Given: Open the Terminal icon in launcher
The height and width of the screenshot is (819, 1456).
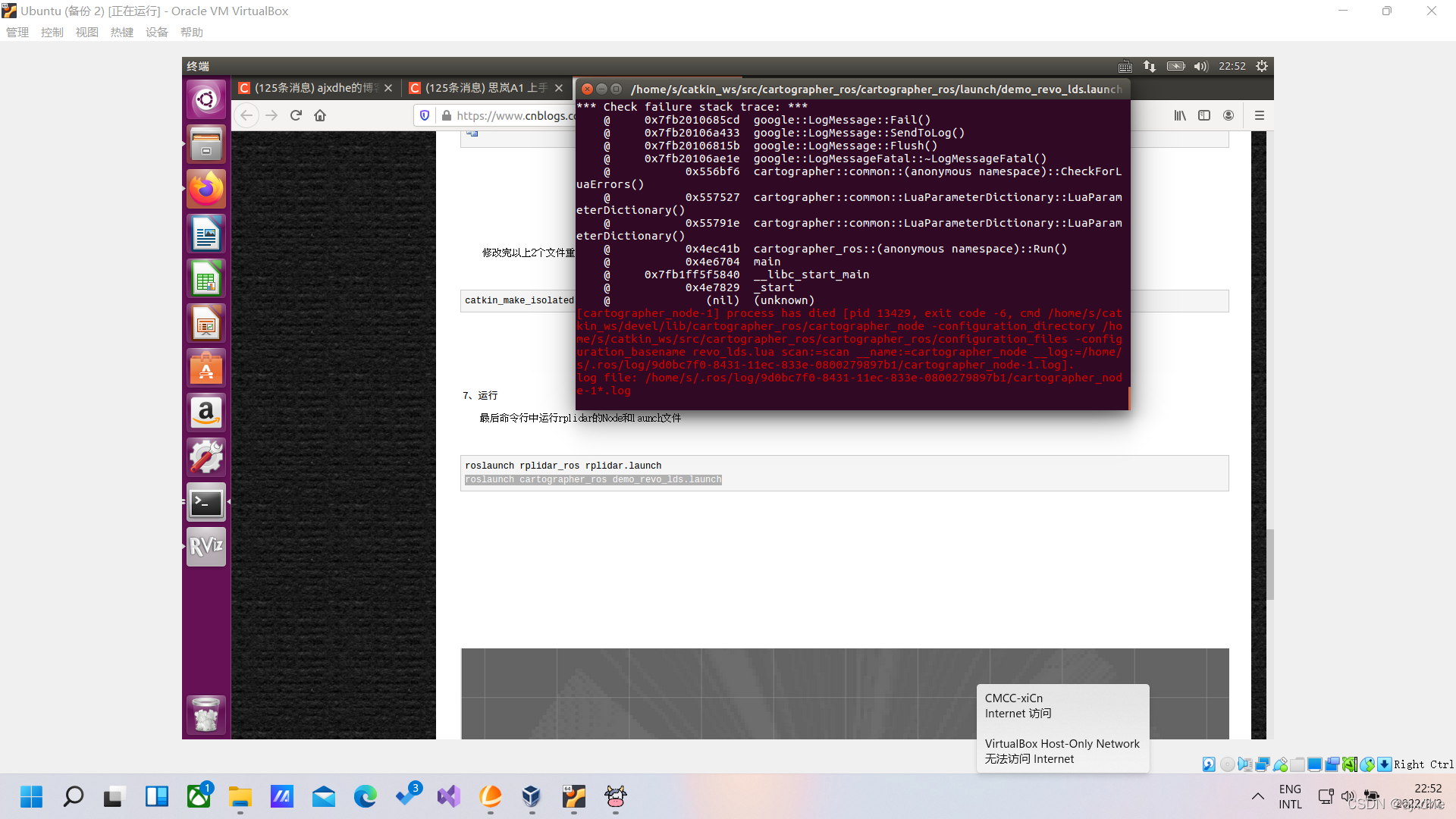Looking at the screenshot, I should click(x=206, y=502).
